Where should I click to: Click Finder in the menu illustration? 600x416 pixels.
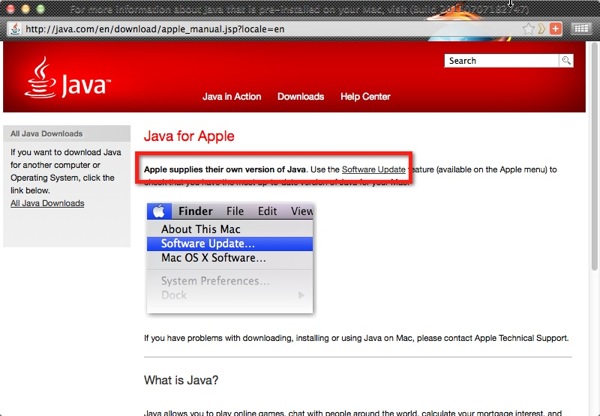click(196, 211)
